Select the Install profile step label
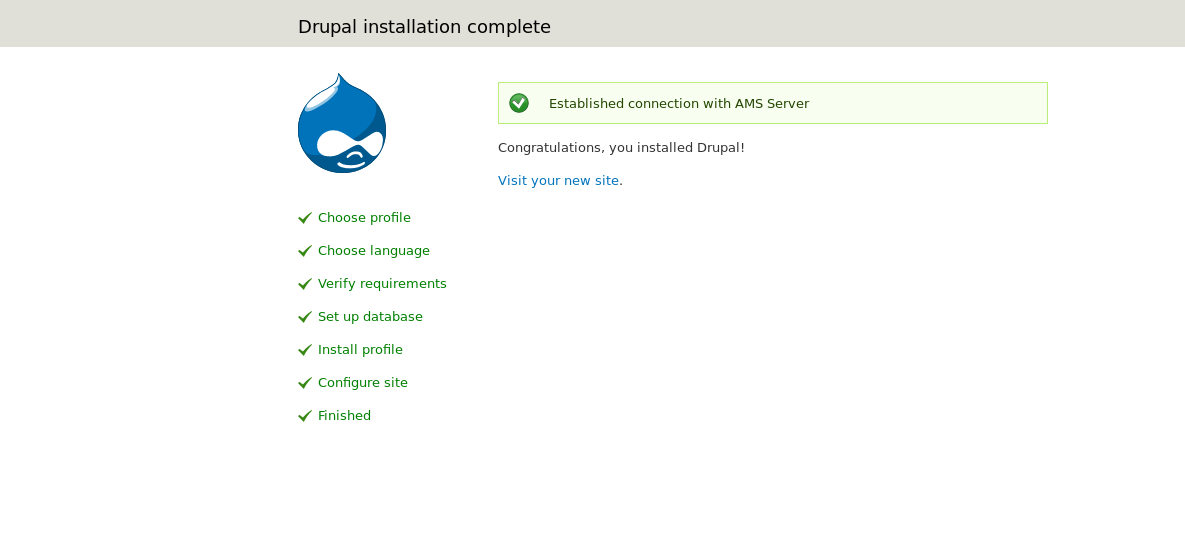Screen dimensions: 1185x552 click(360, 350)
